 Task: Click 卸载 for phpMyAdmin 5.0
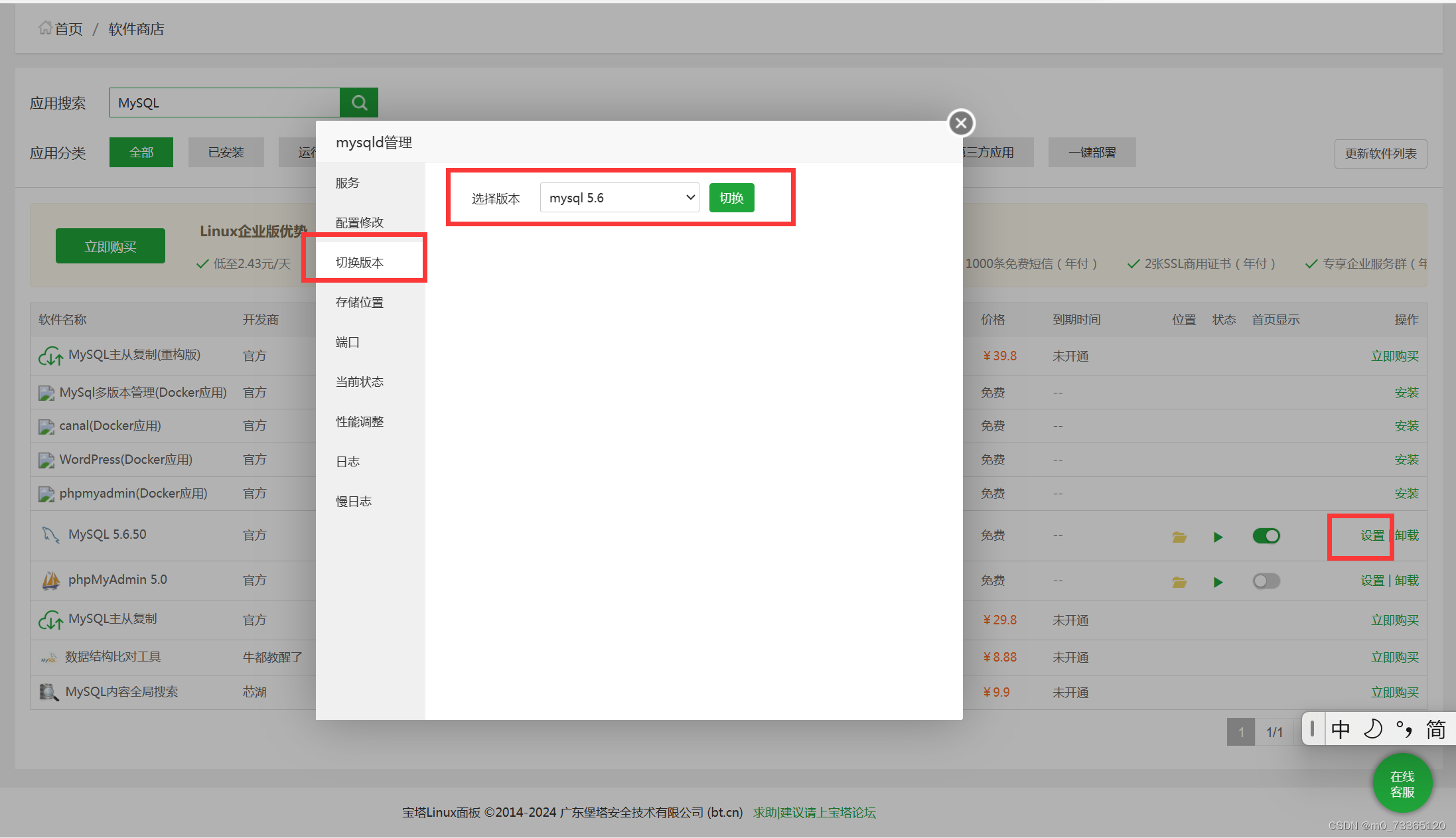pyautogui.click(x=1406, y=581)
